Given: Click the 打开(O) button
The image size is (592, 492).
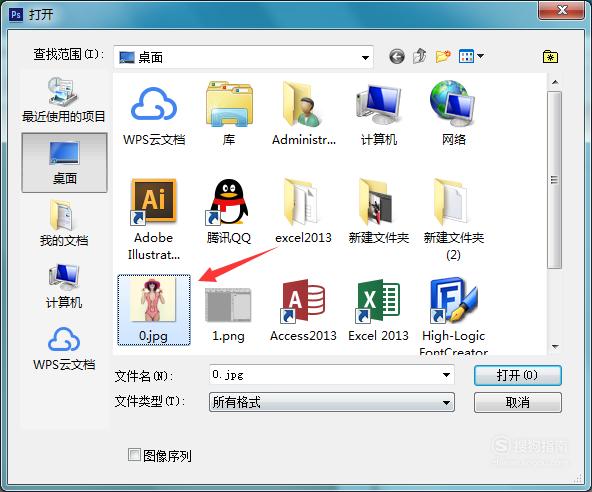Looking at the screenshot, I should coord(518,375).
